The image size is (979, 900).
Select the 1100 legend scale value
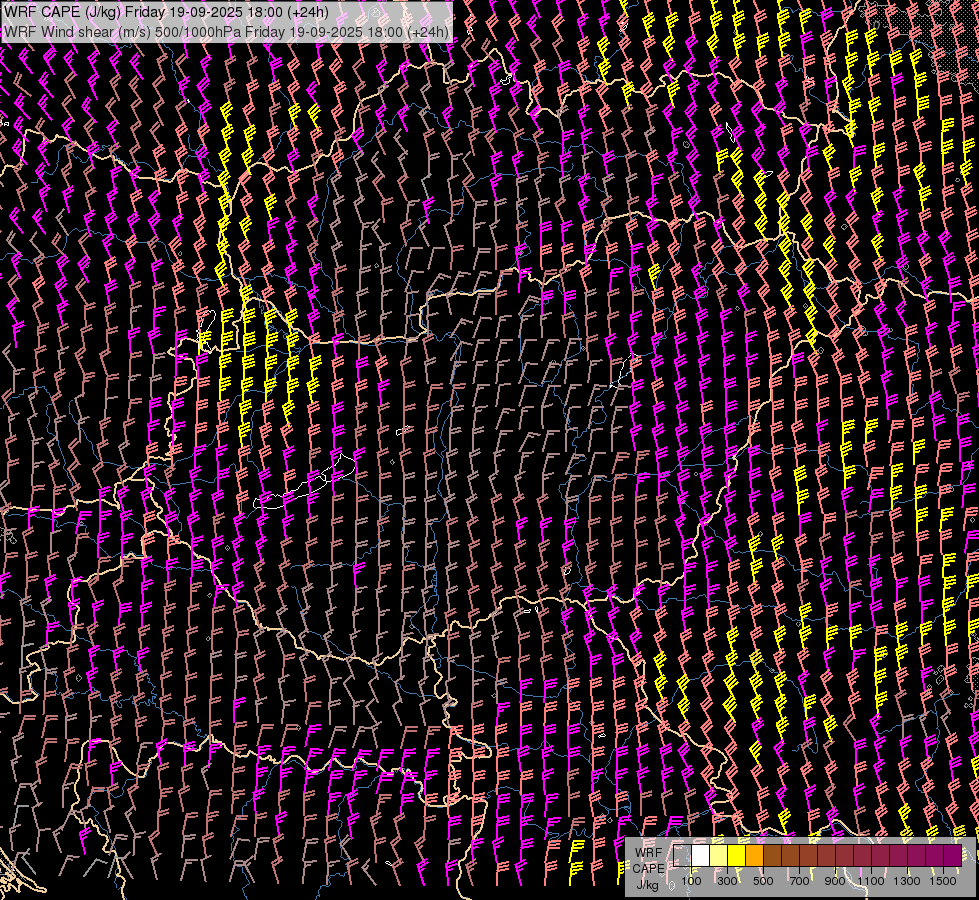(870, 881)
